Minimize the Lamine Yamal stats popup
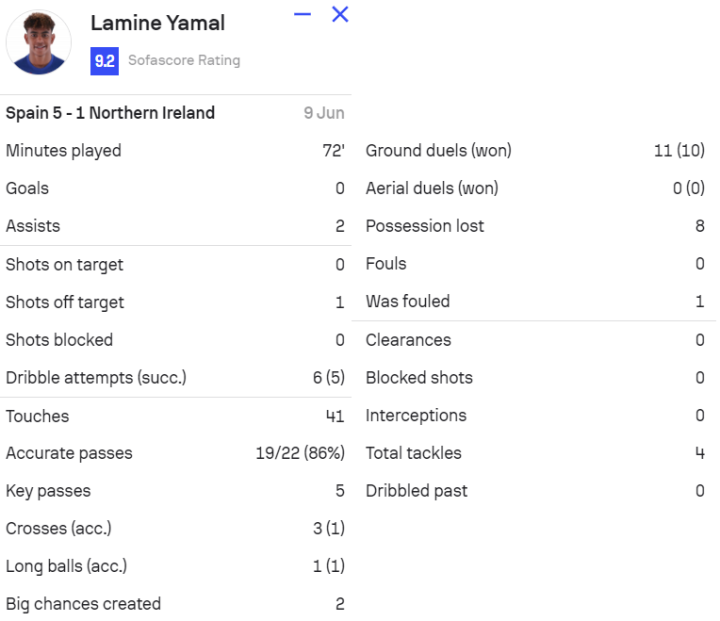This screenshot has width=720, height=621. tap(303, 15)
